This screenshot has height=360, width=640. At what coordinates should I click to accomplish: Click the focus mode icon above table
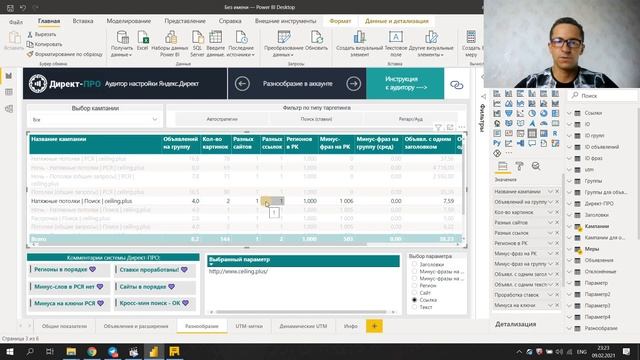click(450, 127)
